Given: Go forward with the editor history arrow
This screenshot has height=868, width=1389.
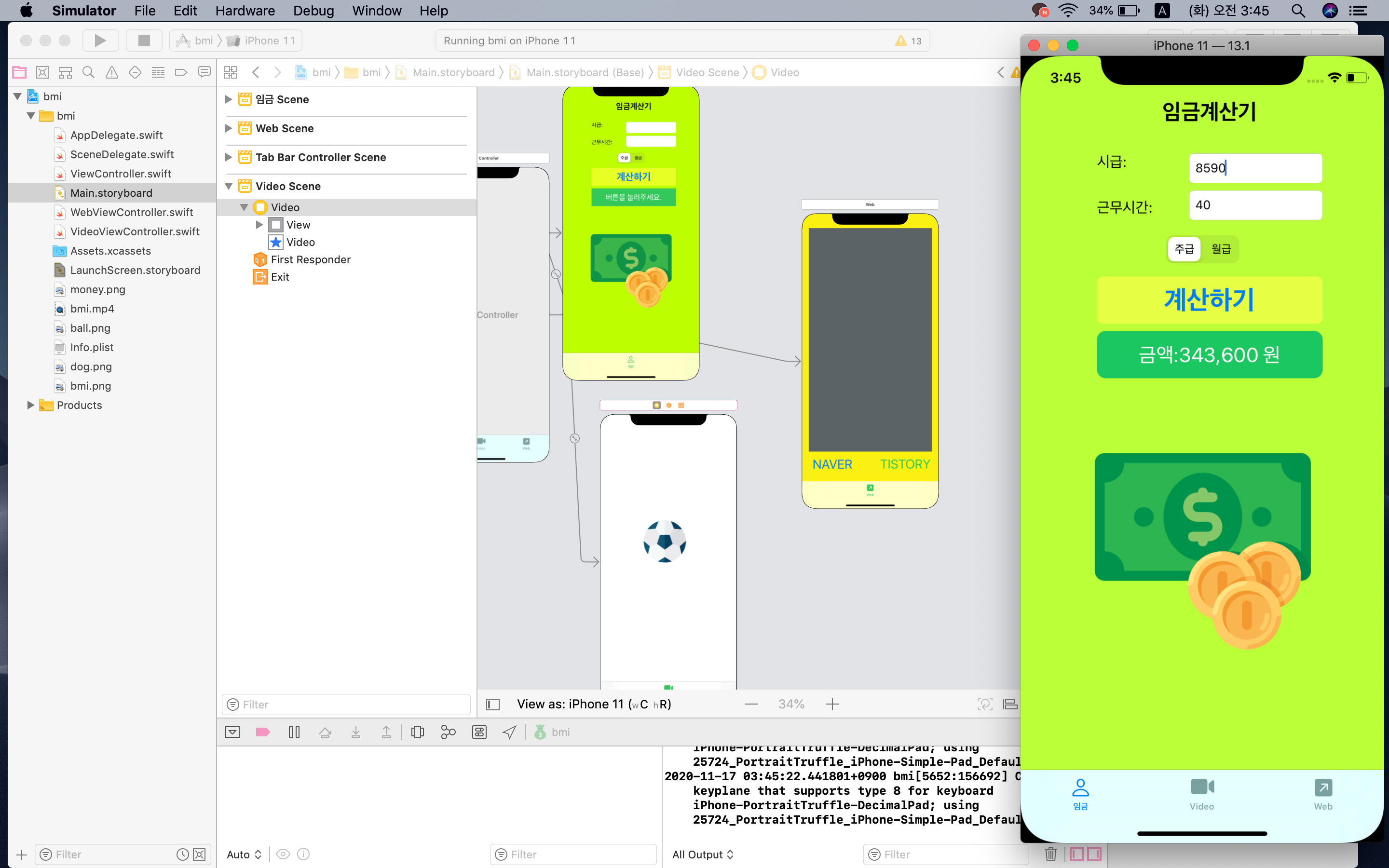Looking at the screenshot, I should [x=278, y=72].
